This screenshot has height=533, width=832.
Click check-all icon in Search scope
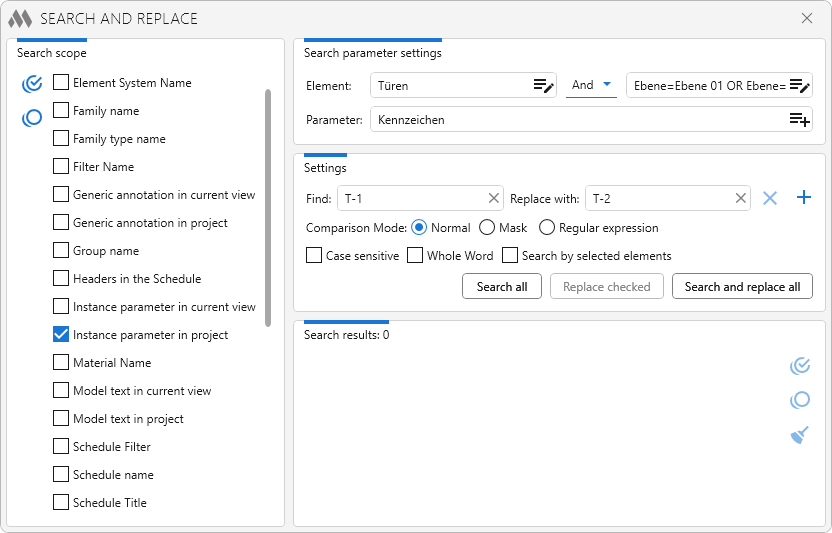click(x=32, y=84)
